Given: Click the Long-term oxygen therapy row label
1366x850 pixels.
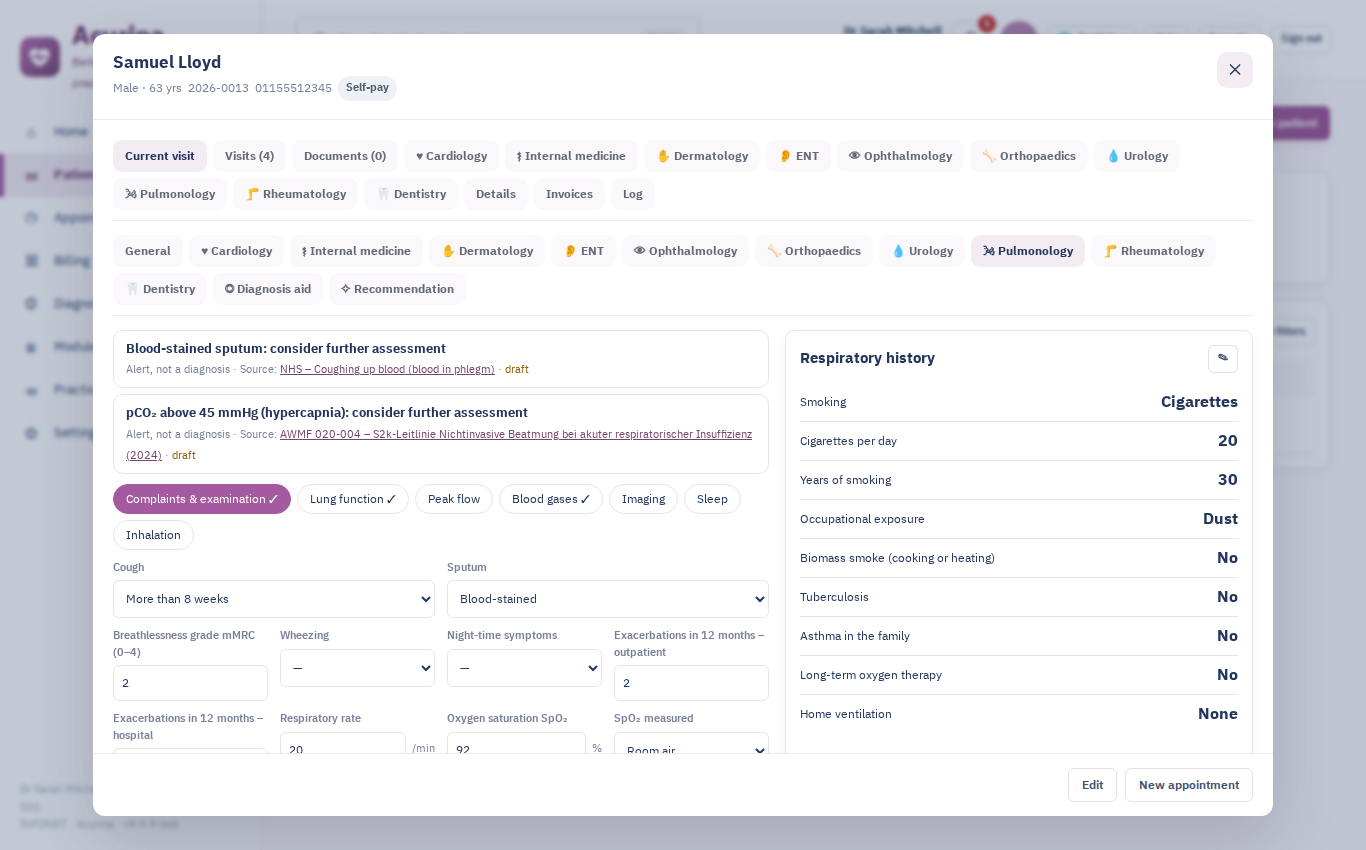Looking at the screenshot, I should coord(871,675).
